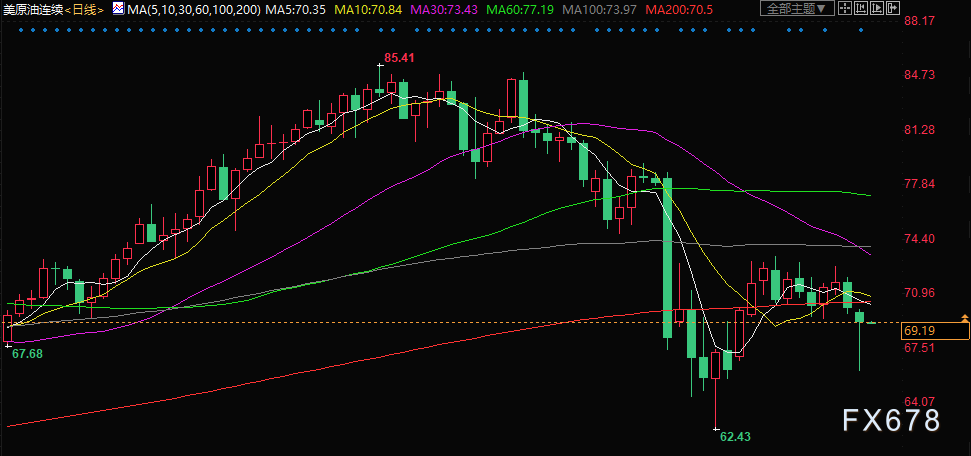Click the 81.28 axis value

pos(919,129)
